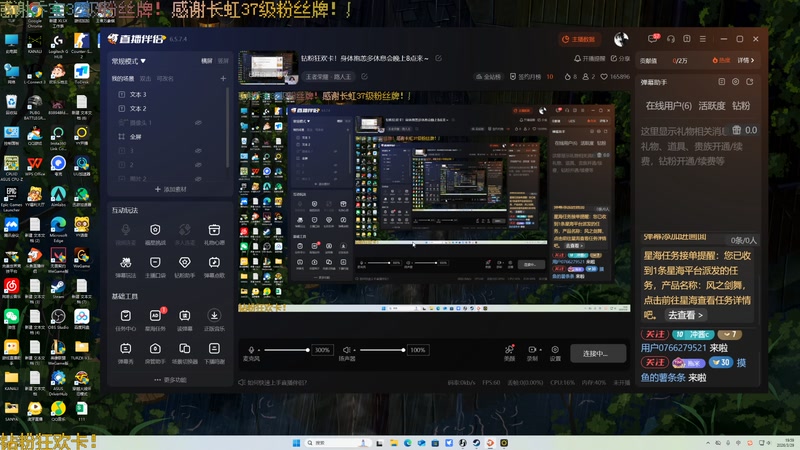Open the 弹幕助手 settings gear icon
The height and width of the screenshot is (450, 800).
735,82
